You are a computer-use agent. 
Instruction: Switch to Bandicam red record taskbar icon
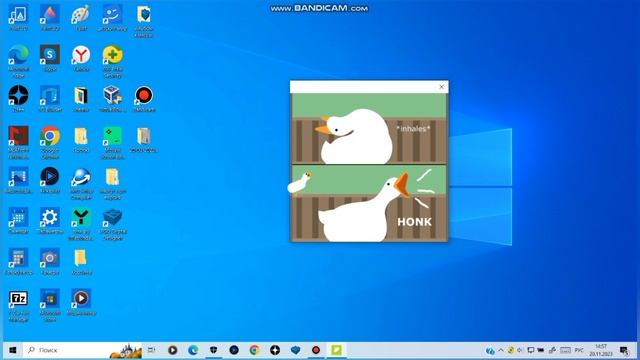316,350
